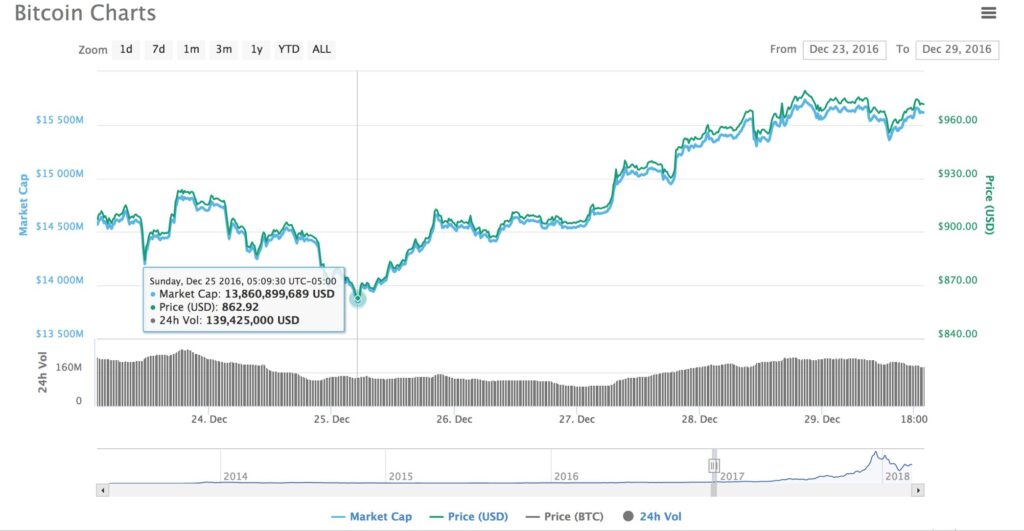The width and height of the screenshot is (1024, 531).
Task: Click the navigator left scroll arrow
Action: [103, 490]
